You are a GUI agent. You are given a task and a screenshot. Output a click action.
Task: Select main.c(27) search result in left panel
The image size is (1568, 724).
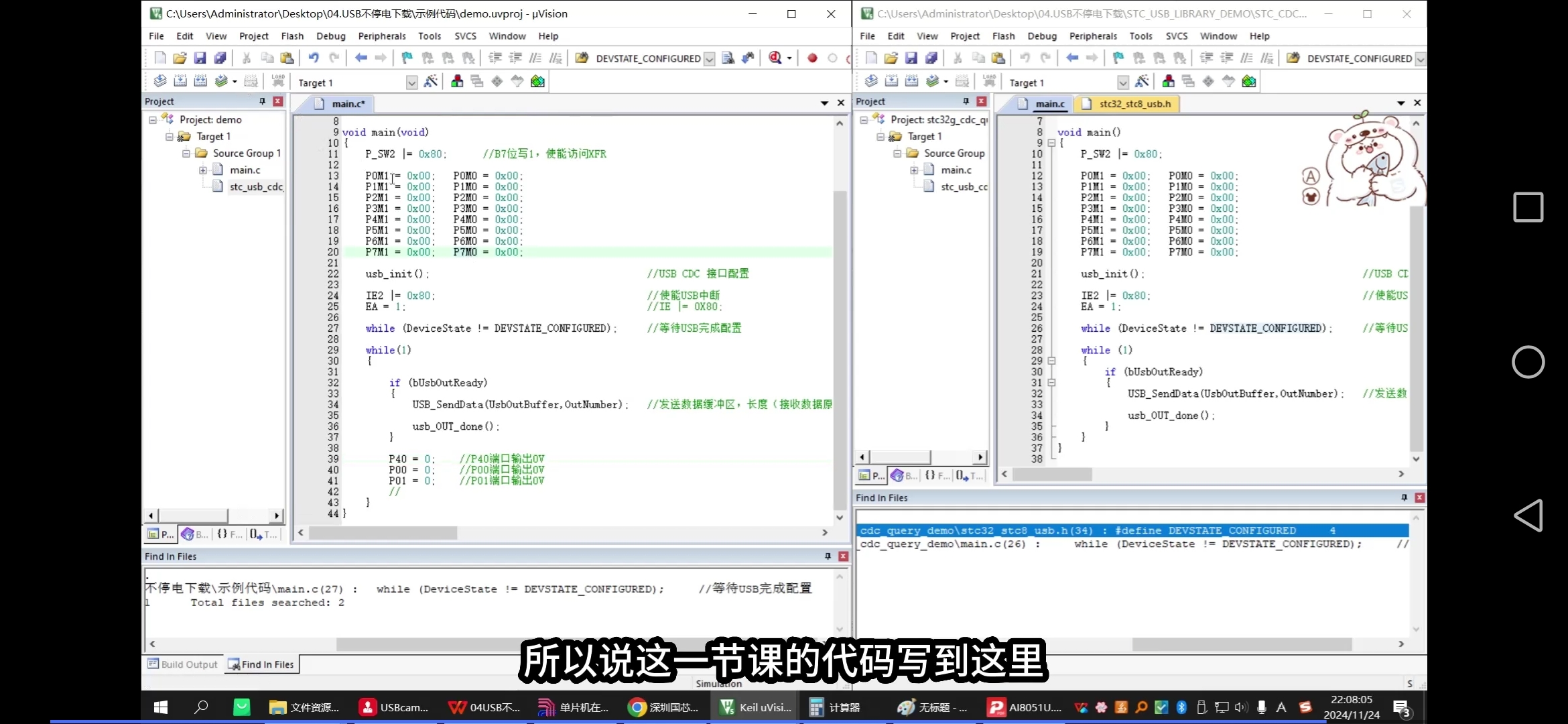click(478, 589)
